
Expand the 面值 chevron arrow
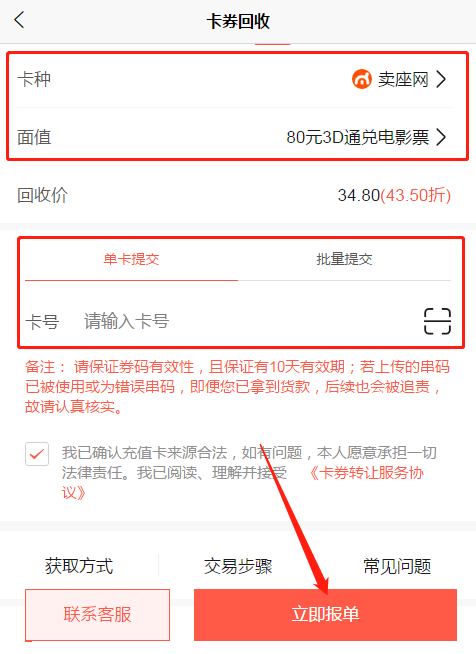pos(441,137)
